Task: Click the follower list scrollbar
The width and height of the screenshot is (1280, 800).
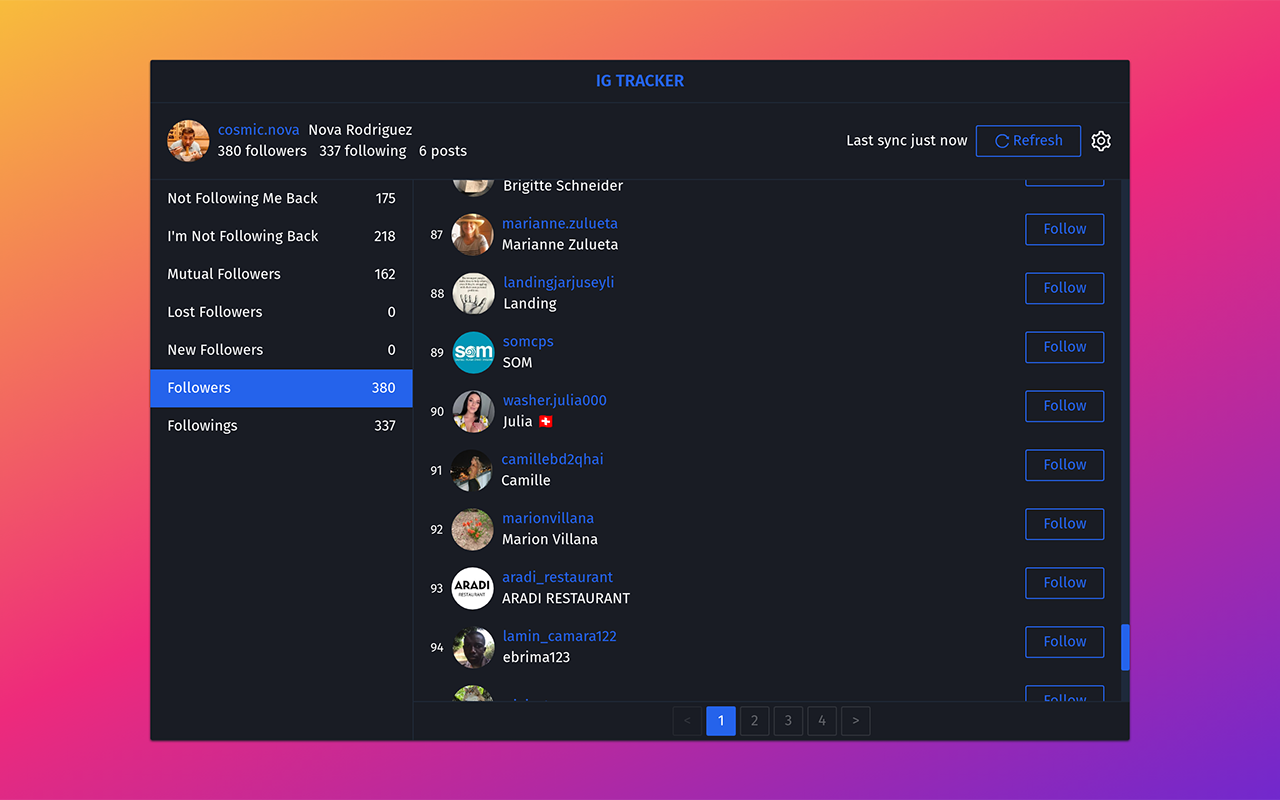Action: click(x=1127, y=647)
